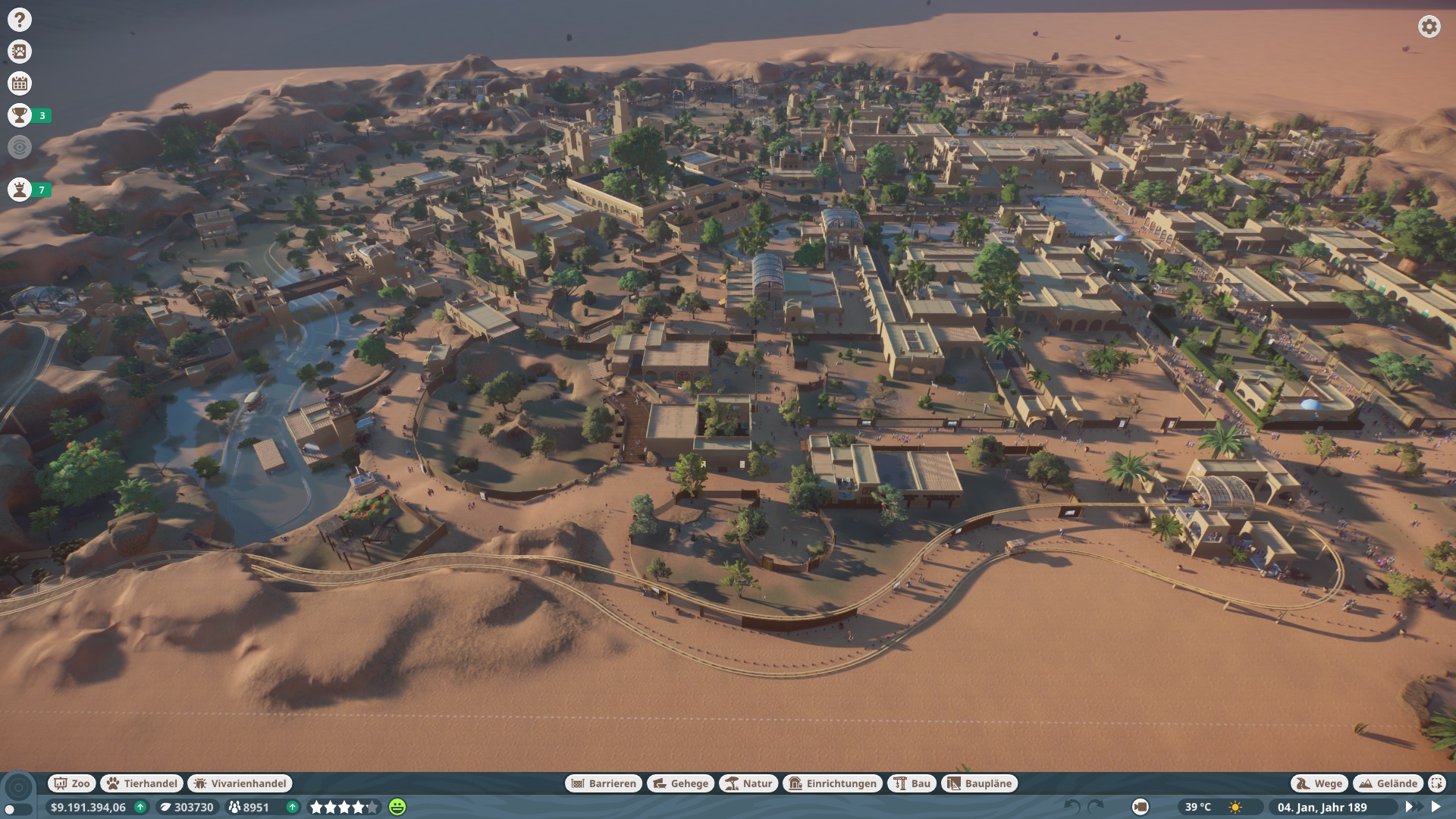Set normal play speed
The width and height of the screenshot is (1456, 819).
[x=1436, y=807]
